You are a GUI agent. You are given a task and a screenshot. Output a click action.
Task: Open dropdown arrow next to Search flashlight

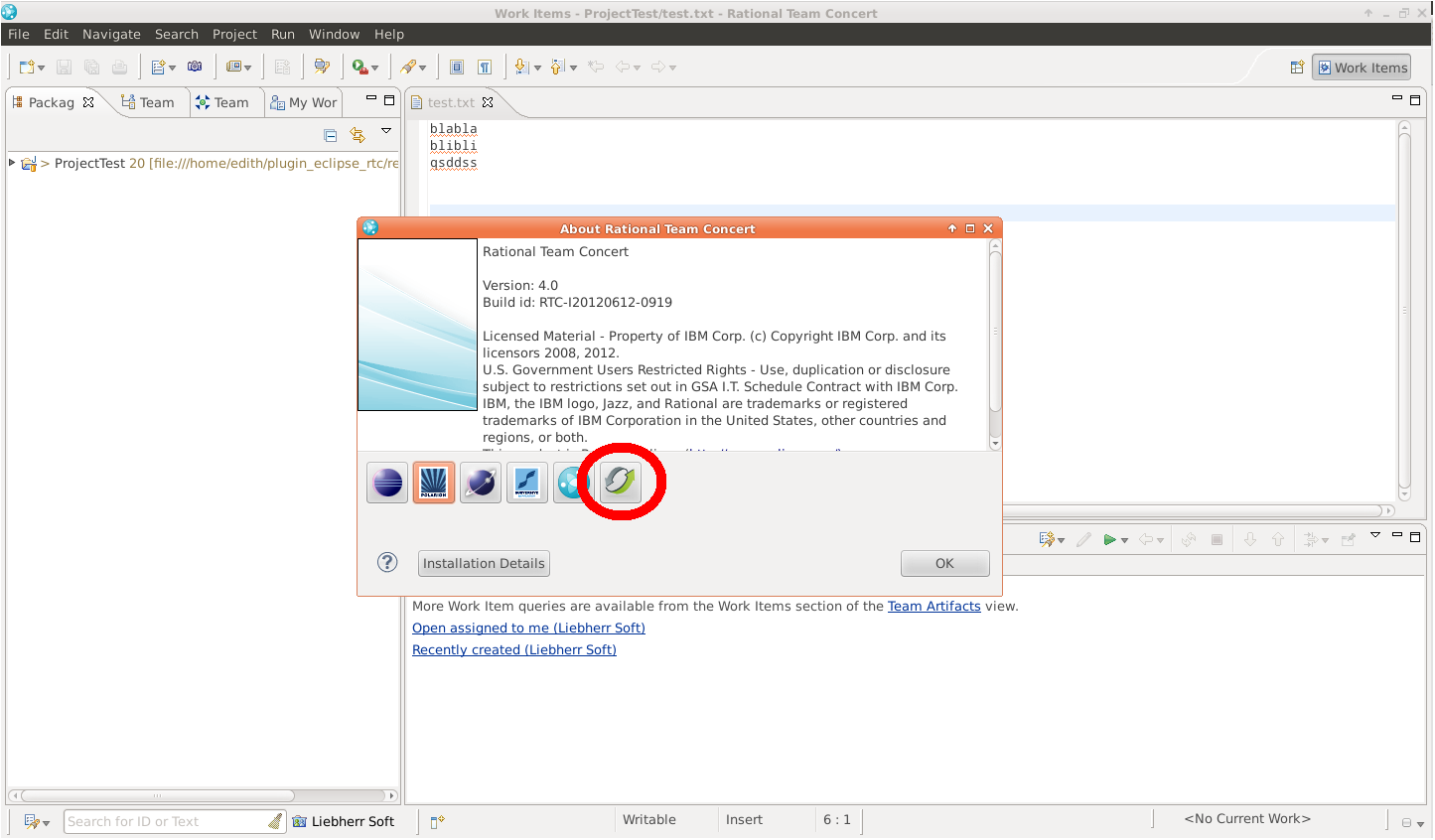pos(423,69)
